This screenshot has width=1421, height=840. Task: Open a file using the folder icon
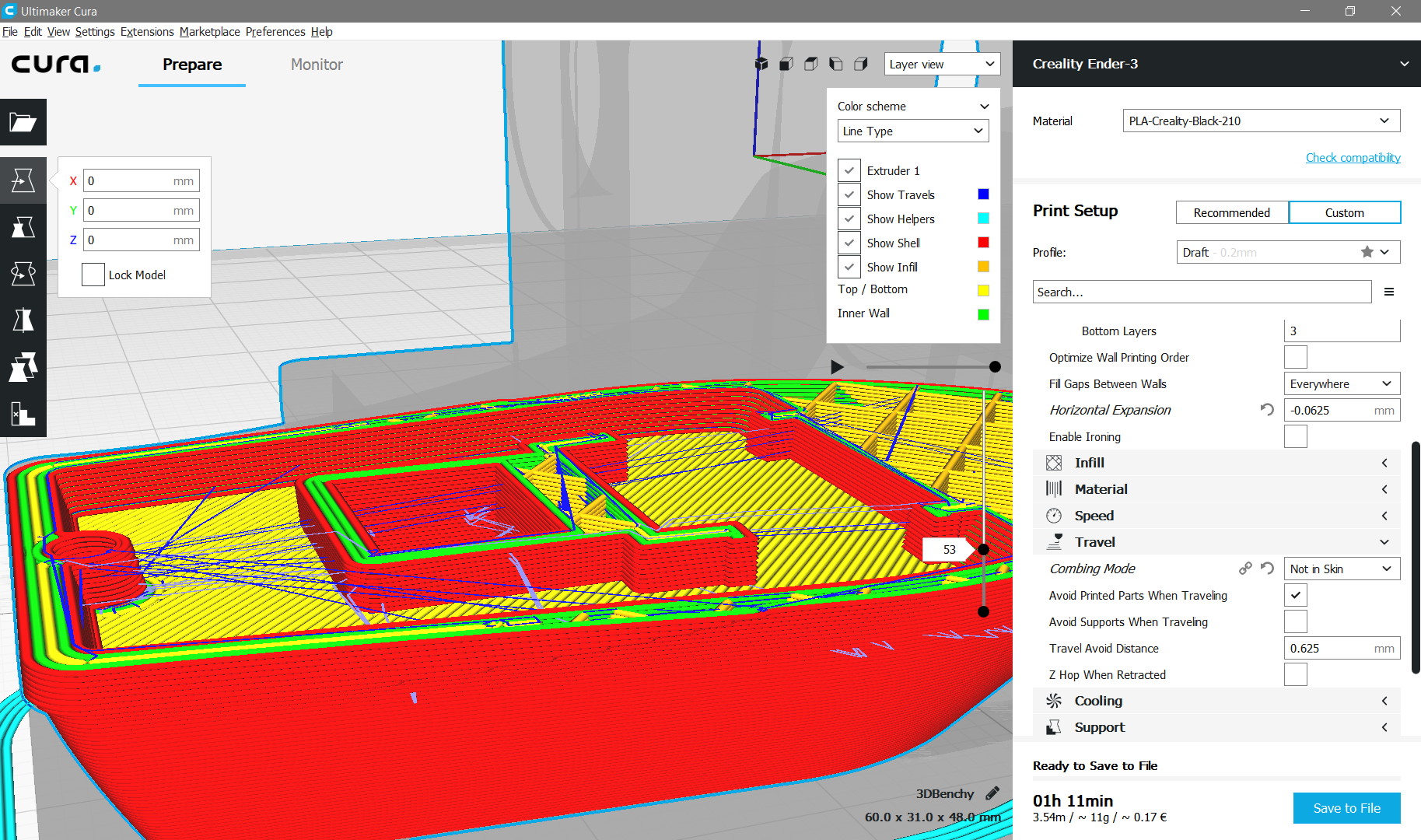[23, 122]
